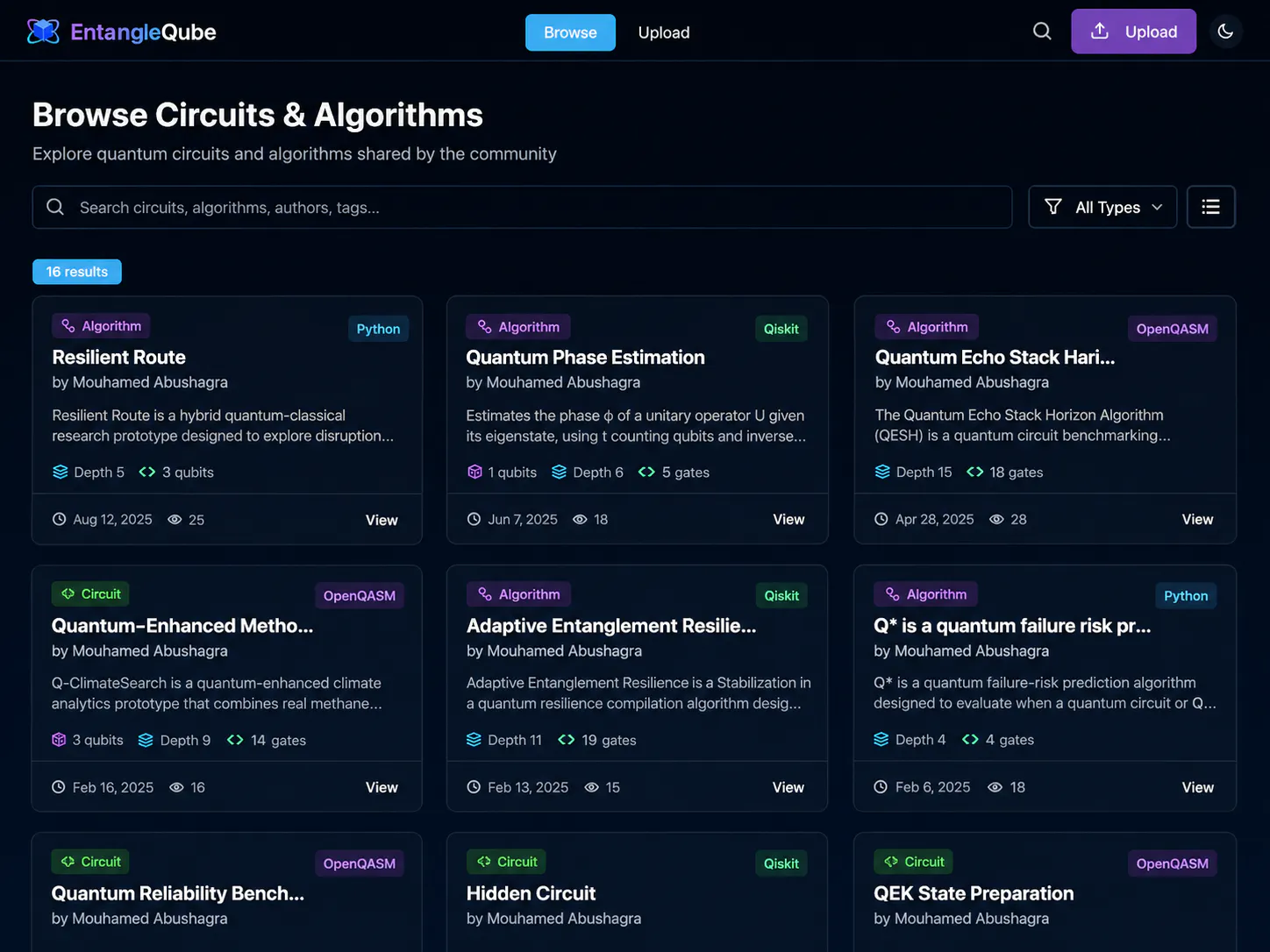
Task: Click the Python badge on Q* card
Action: pyautogui.click(x=1186, y=596)
